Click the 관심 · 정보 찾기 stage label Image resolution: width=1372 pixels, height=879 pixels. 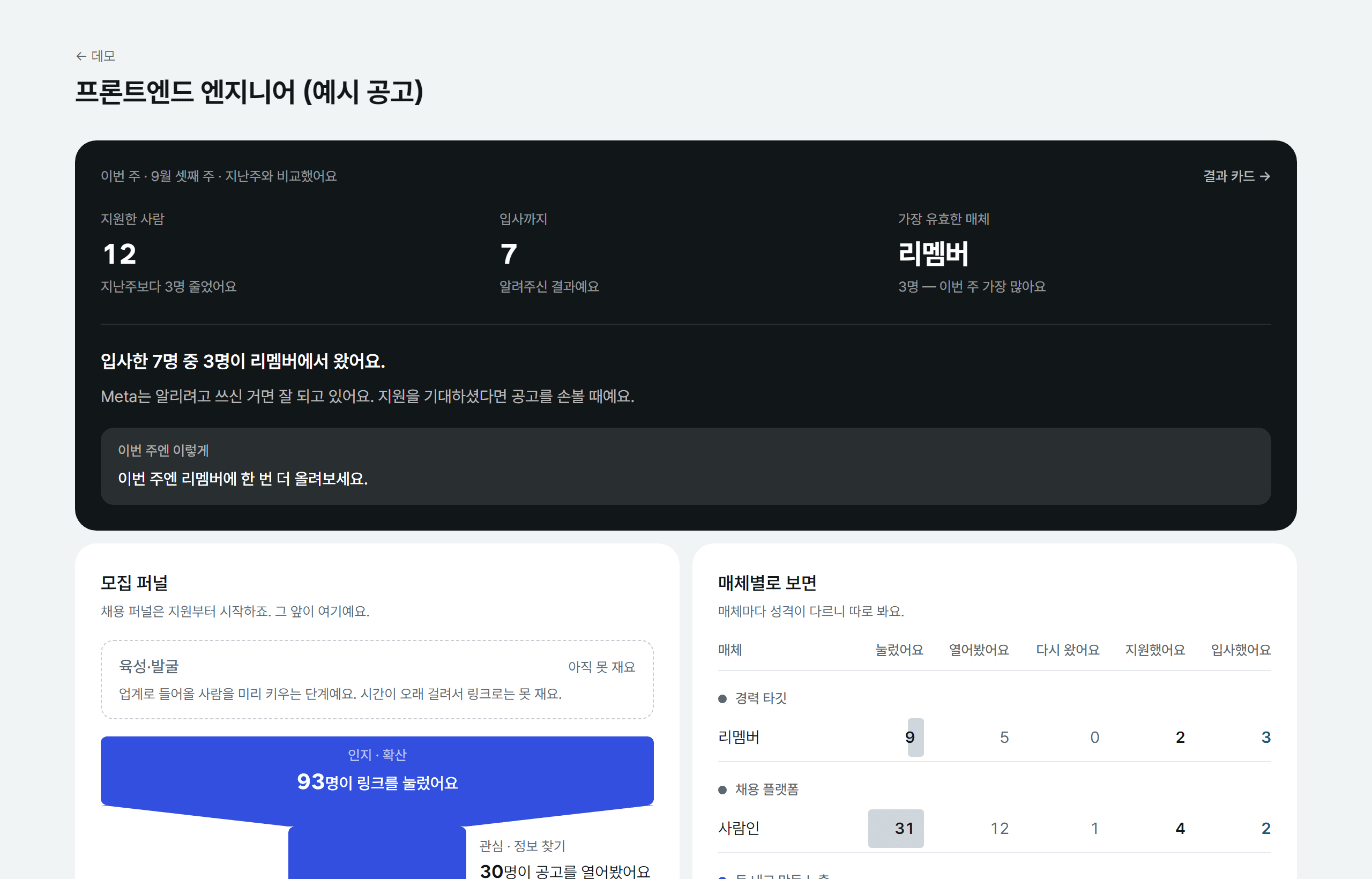click(x=522, y=845)
